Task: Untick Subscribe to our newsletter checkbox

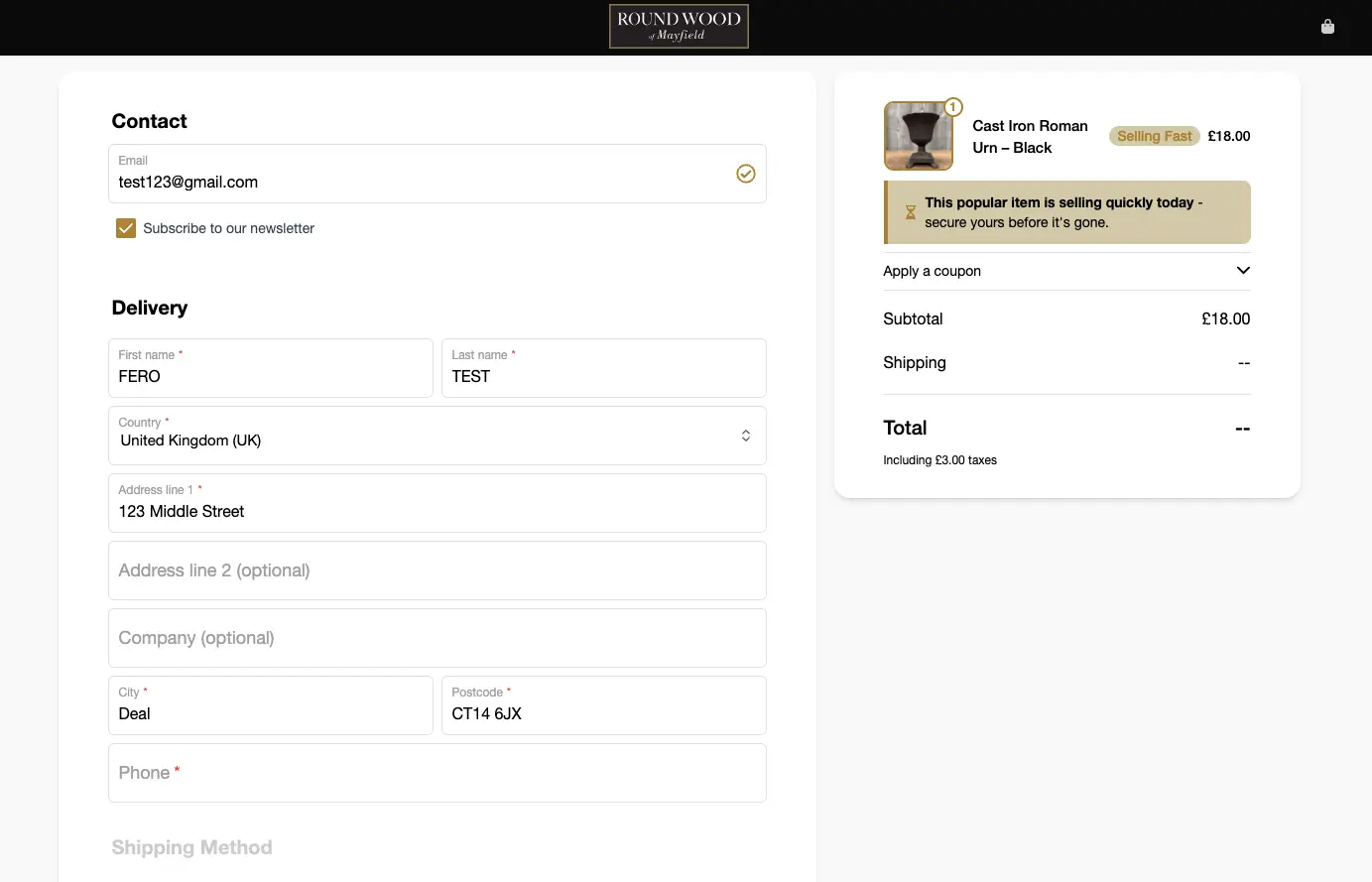Action: [126, 228]
